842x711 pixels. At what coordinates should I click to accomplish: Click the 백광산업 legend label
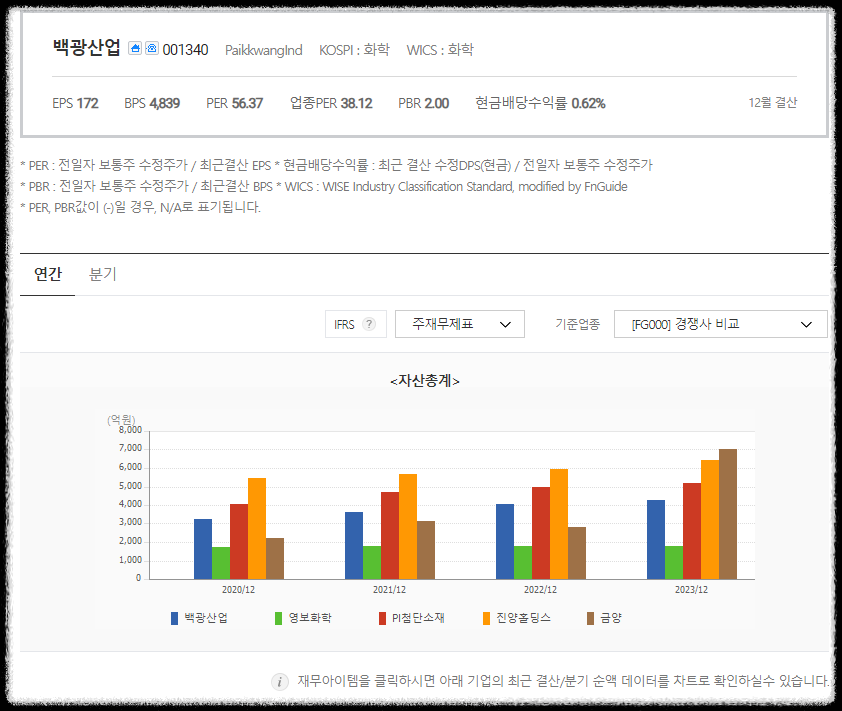[206, 618]
